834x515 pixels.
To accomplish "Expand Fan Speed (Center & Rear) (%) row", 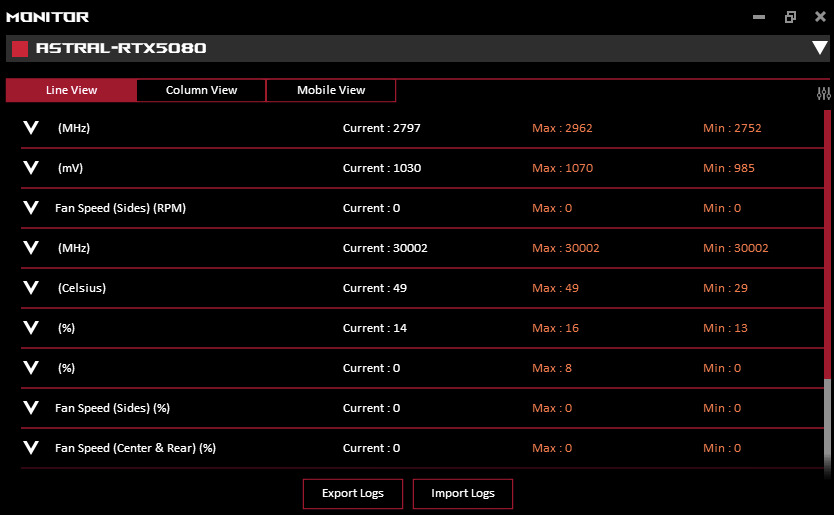I will click(31, 448).
